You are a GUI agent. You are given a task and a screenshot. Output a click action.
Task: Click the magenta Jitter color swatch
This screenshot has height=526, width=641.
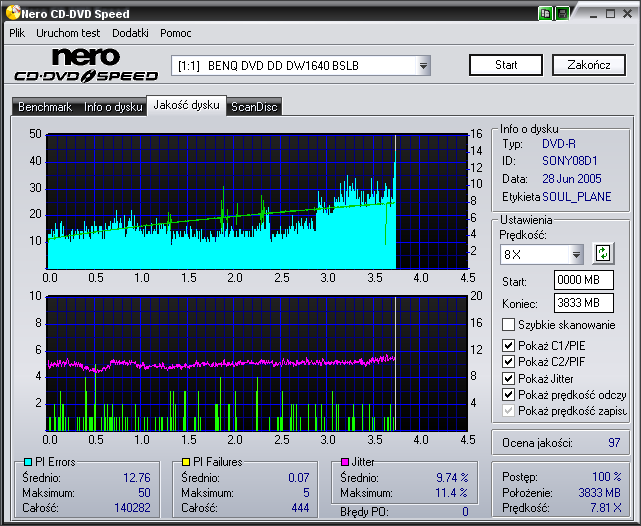tap(345, 462)
